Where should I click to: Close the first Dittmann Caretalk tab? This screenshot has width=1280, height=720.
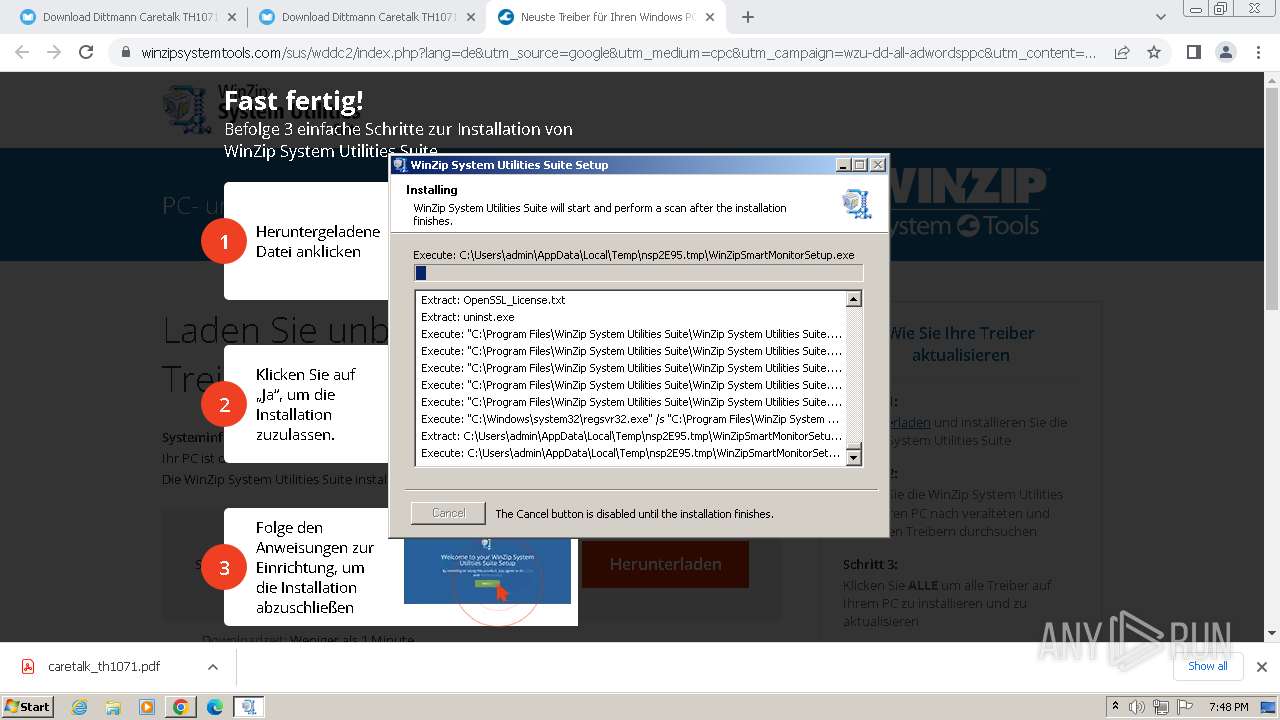(232, 17)
